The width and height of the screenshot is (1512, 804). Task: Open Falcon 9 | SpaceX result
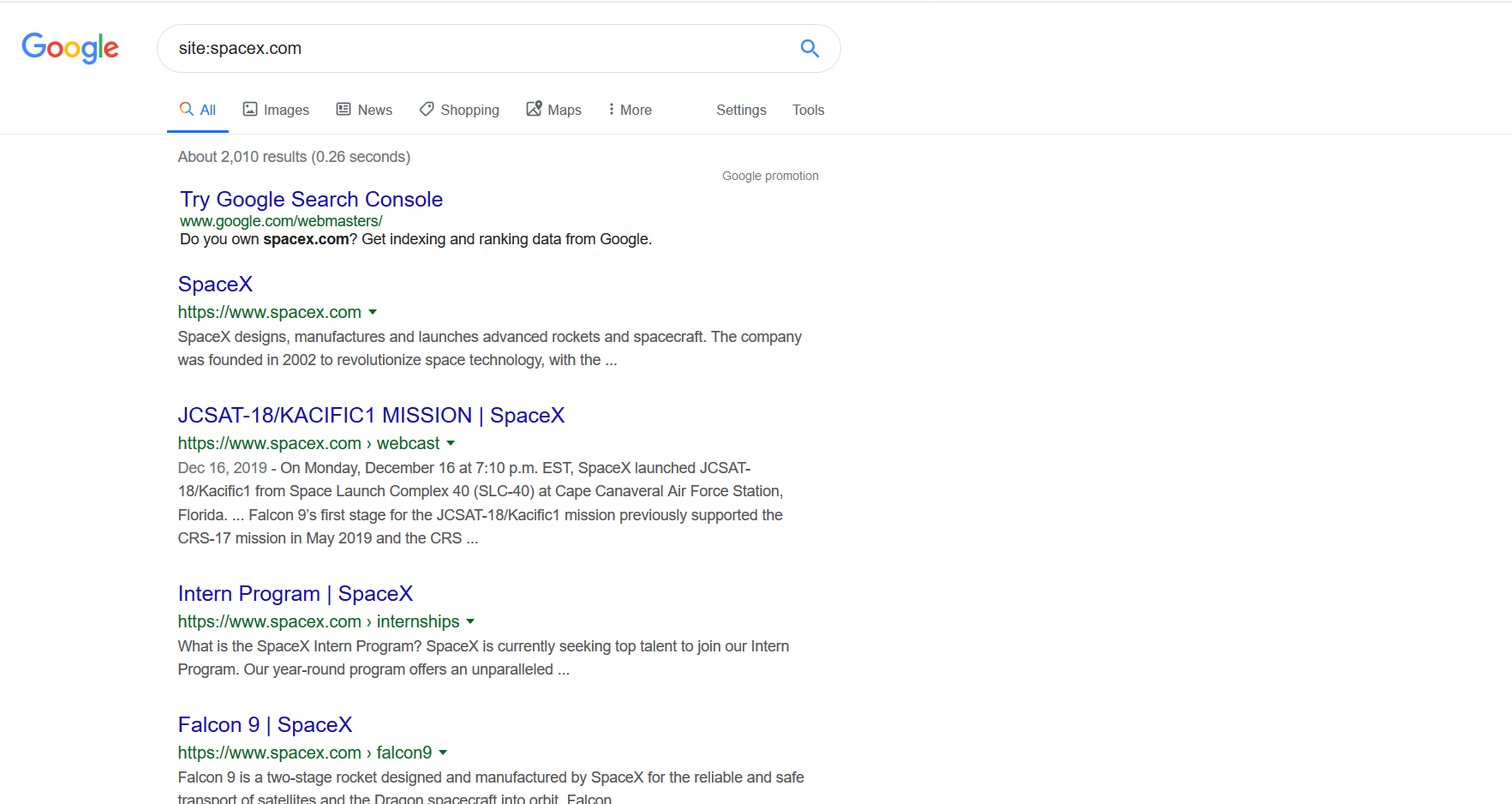click(265, 725)
